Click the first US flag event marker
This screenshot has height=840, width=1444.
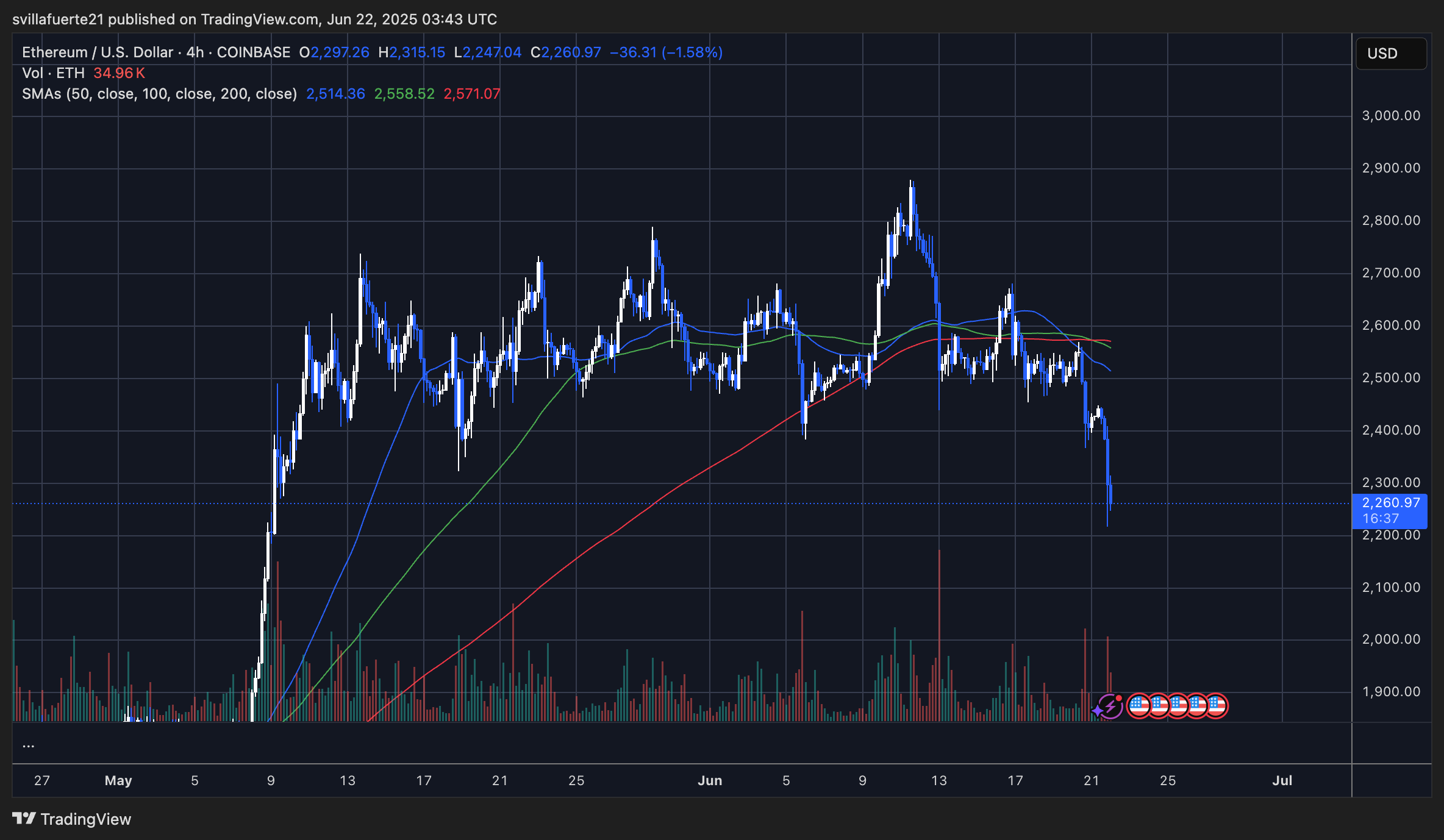[1139, 706]
